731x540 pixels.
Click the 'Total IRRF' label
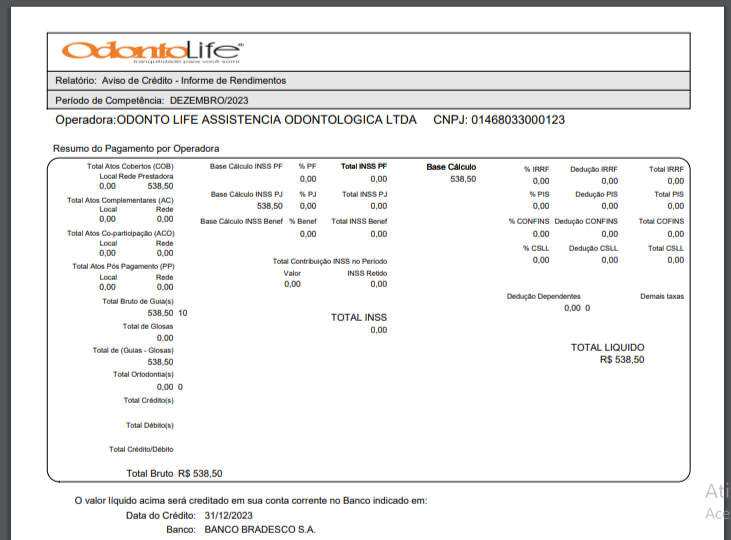point(666,169)
